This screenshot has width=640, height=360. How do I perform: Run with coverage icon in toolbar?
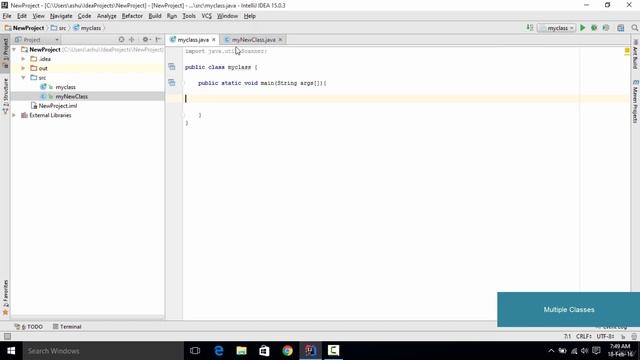point(606,28)
